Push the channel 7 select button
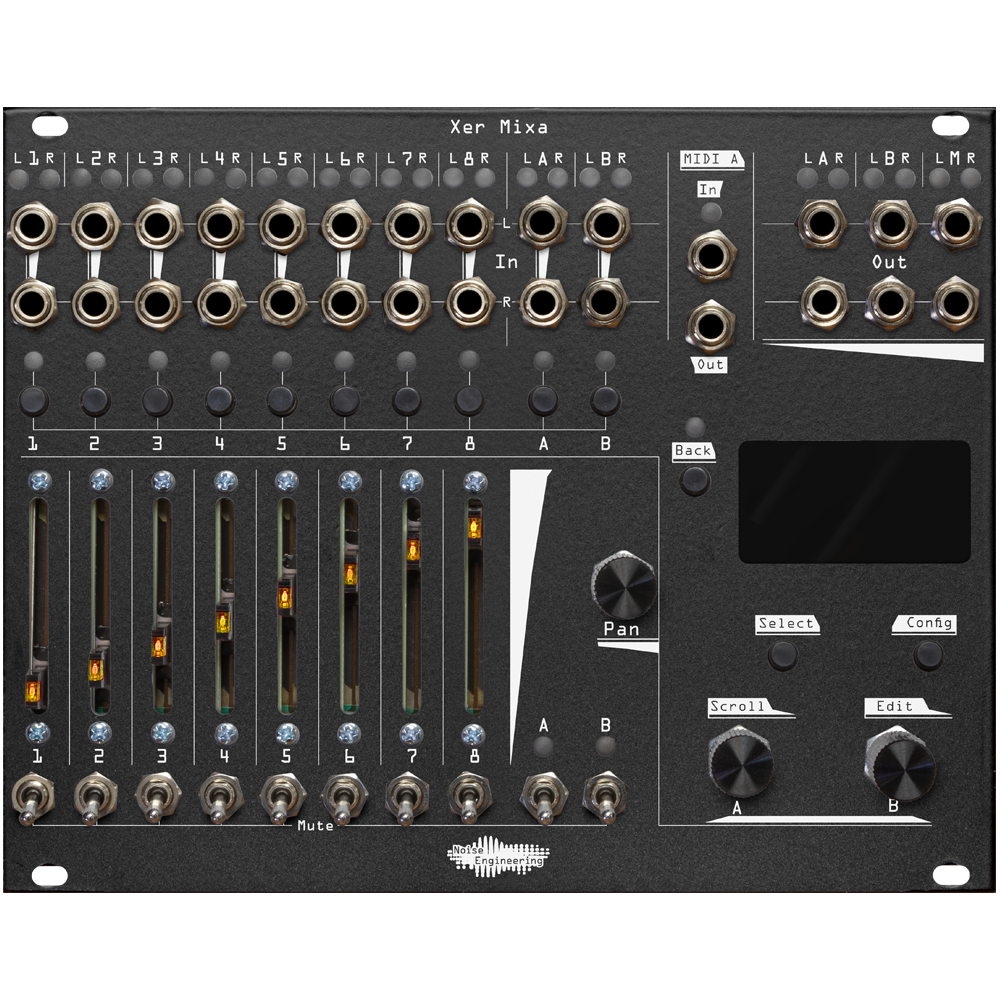Screen dimensions: 1000x1000 [407, 401]
